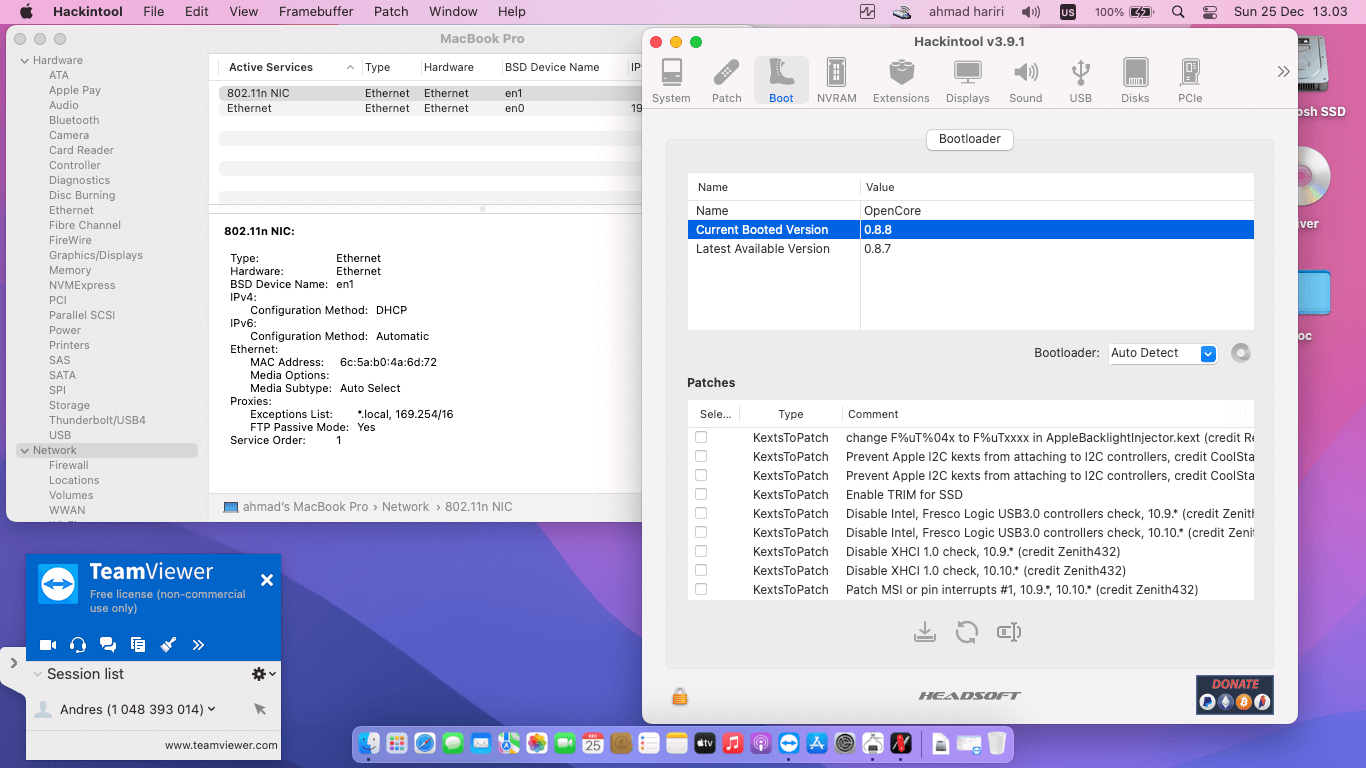Open the PCIe toolbar icon
This screenshot has height=768, width=1366.
pyautogui.click(x=1189, y=81)
